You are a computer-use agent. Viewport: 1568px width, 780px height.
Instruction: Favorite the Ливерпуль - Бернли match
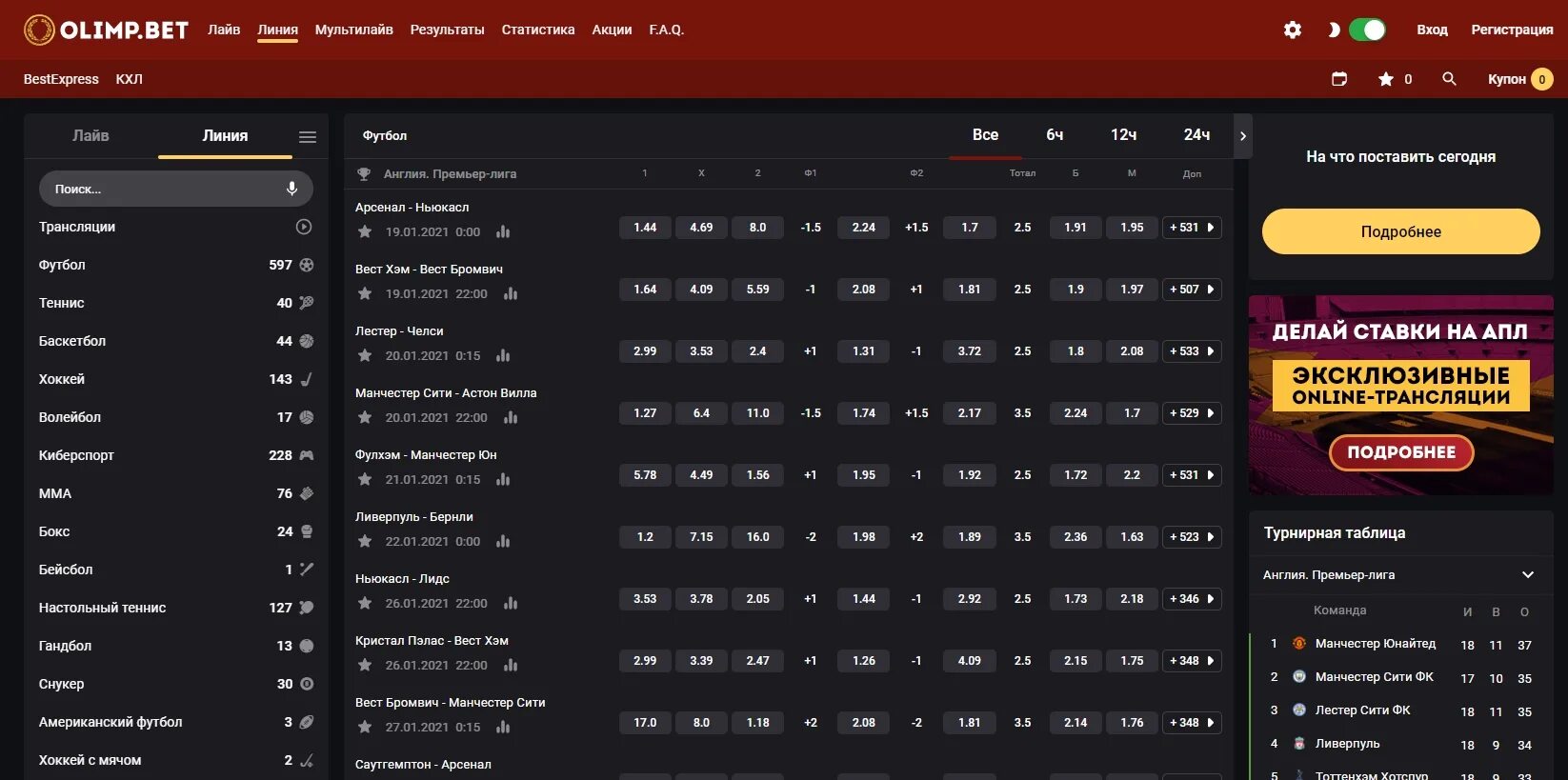pyautogui.click(x=364, y=541)
